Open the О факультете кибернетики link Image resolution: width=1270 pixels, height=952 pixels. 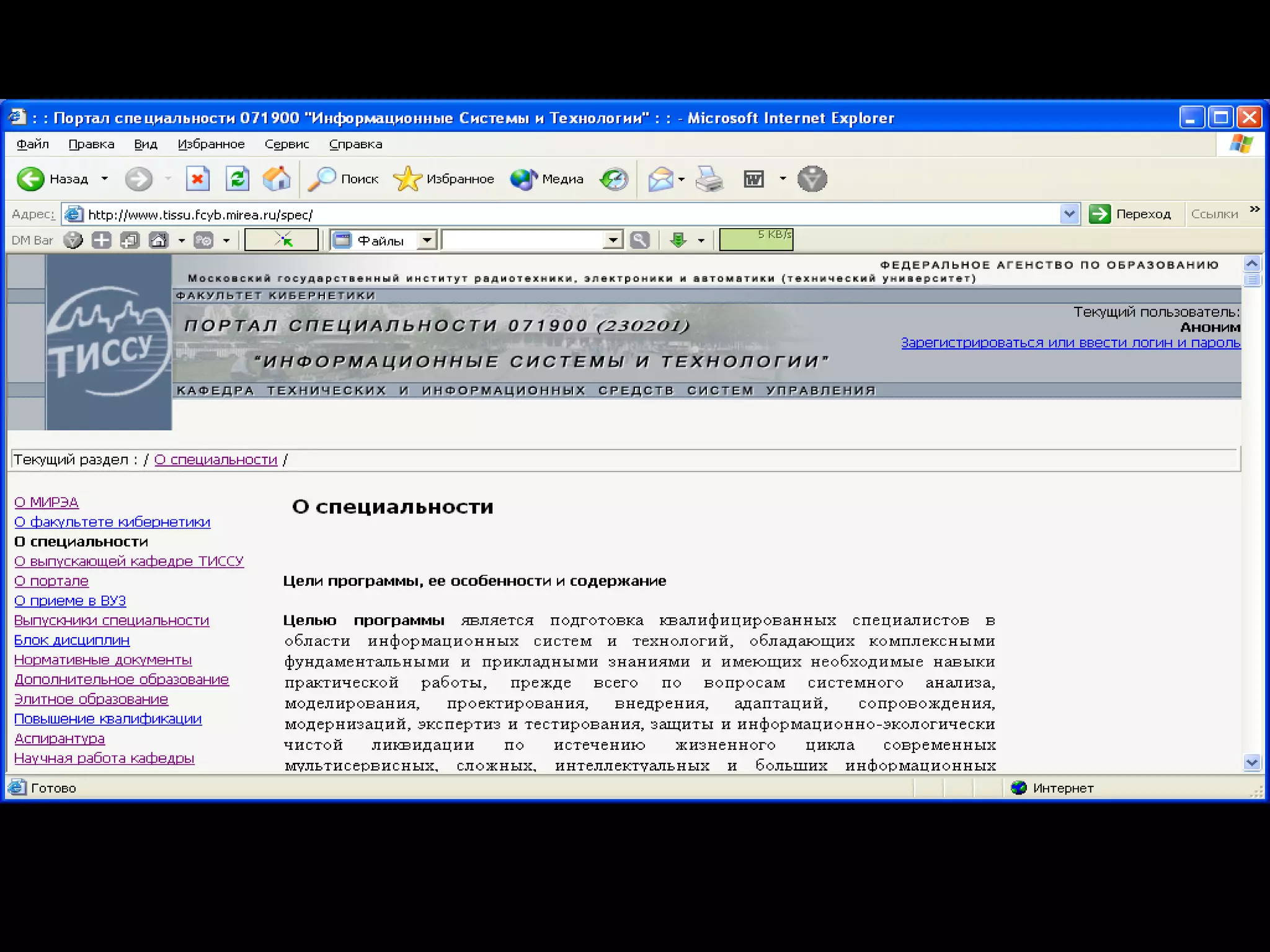point(112,522)
